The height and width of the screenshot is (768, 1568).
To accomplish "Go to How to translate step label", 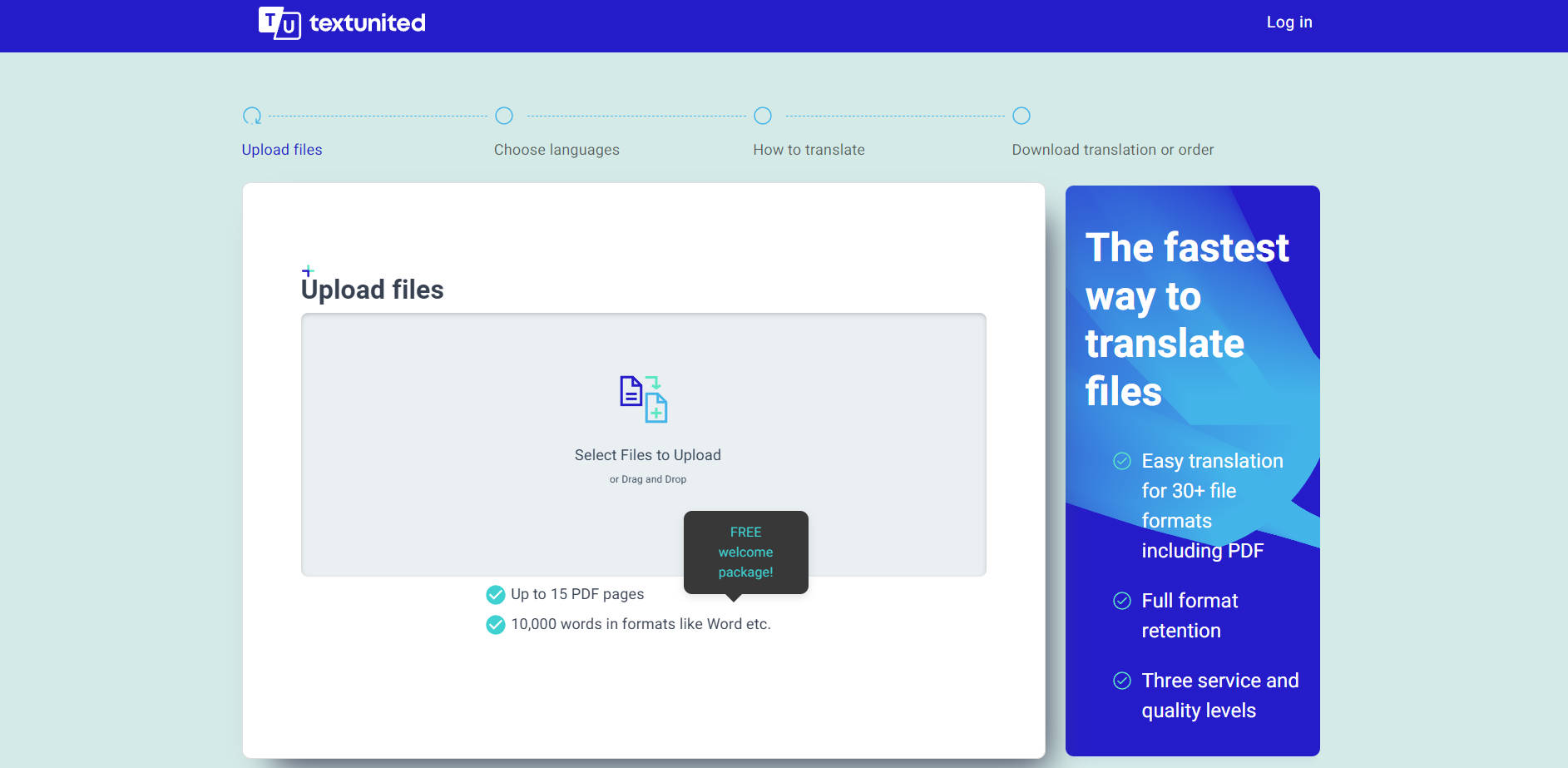I will click(809, 150).
